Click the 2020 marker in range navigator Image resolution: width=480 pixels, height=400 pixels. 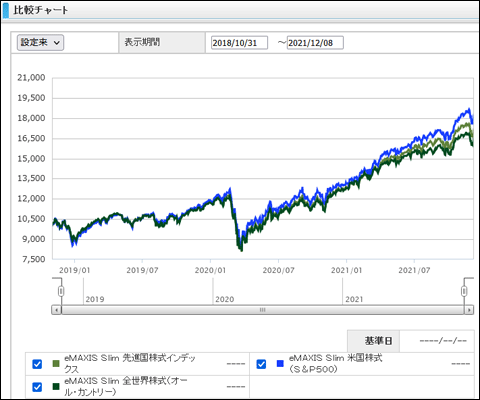[x=225, y=299]
